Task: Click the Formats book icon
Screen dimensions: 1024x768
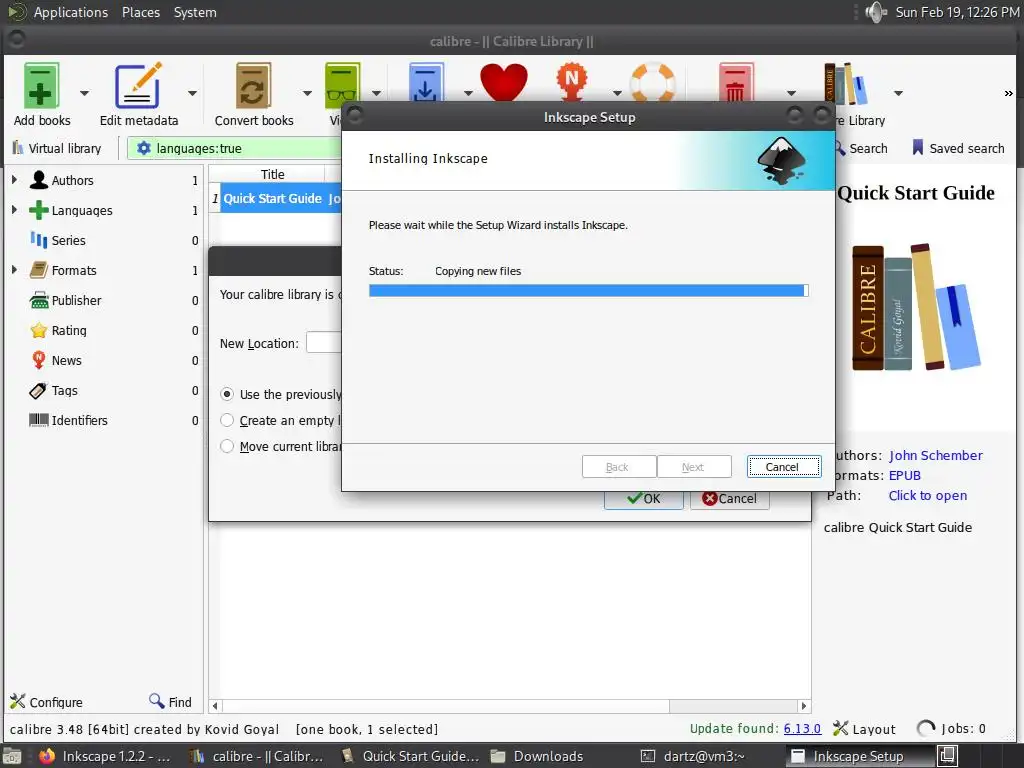Action: tap(39, 270)
